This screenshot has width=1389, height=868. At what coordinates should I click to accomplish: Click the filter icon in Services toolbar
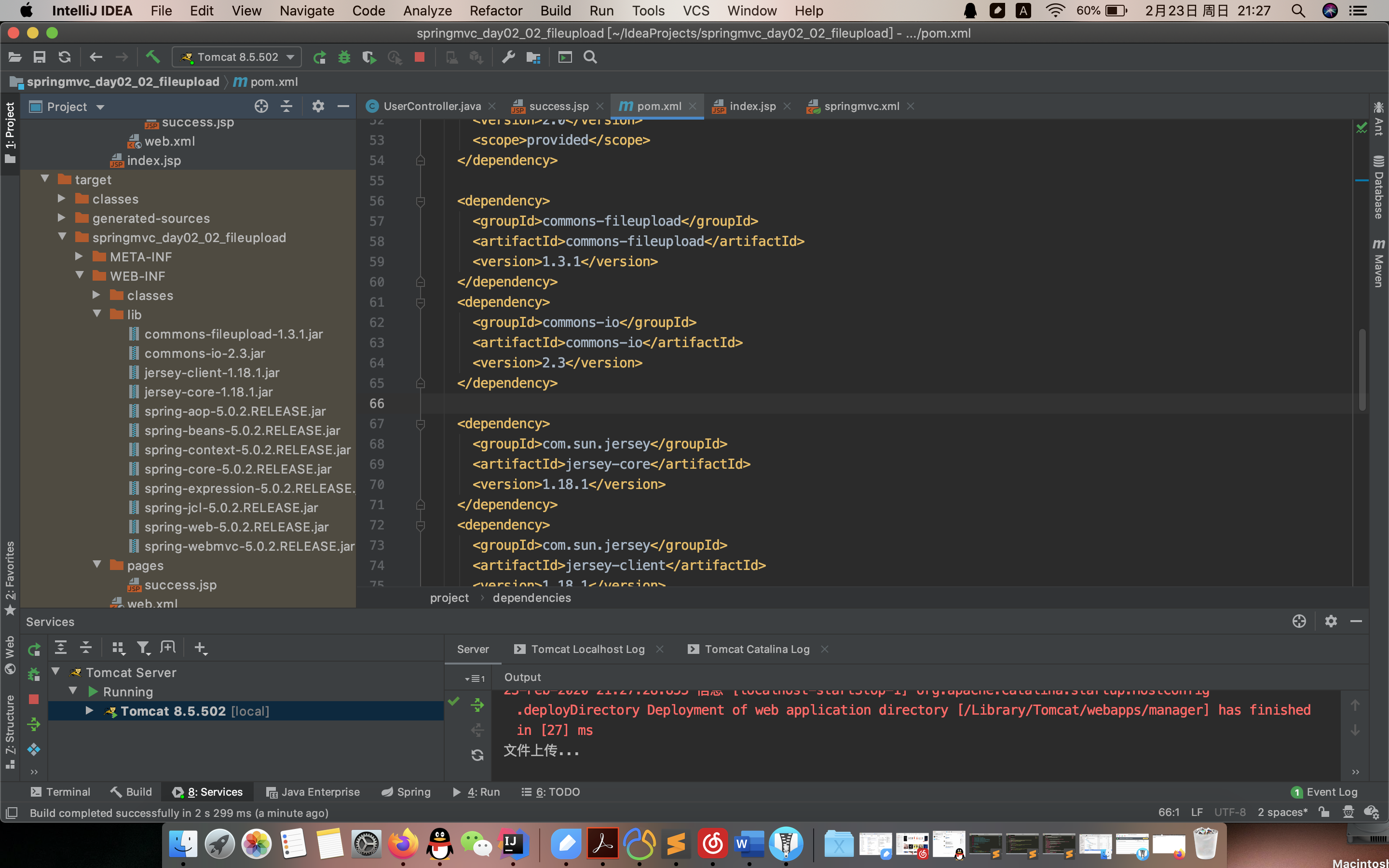pos(143,648)
